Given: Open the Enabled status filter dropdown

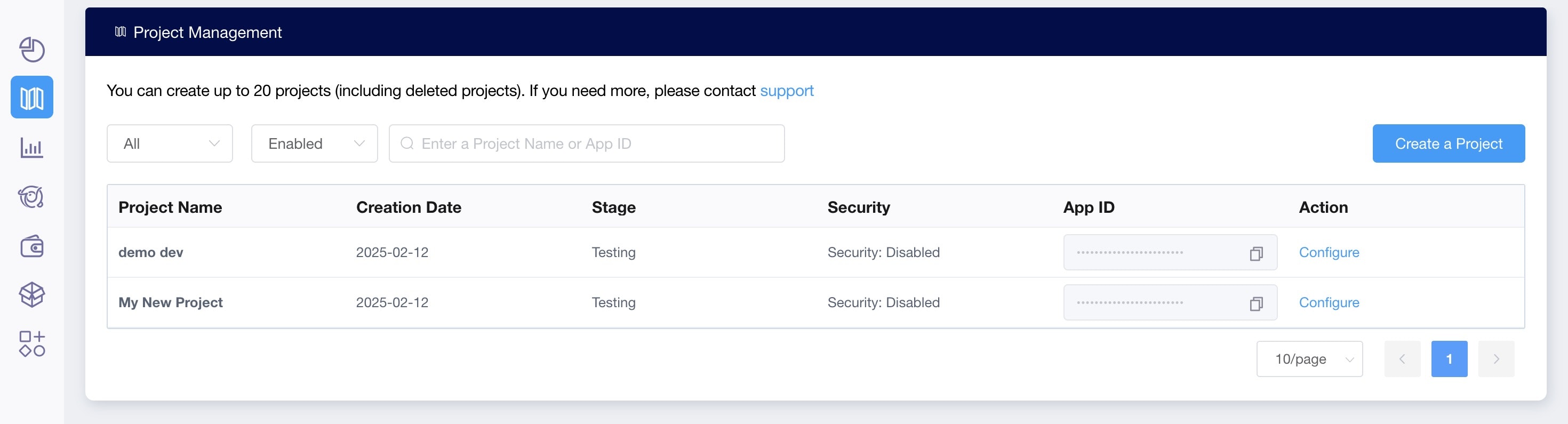Looking at the screenshot, I should tap(314, 143).
